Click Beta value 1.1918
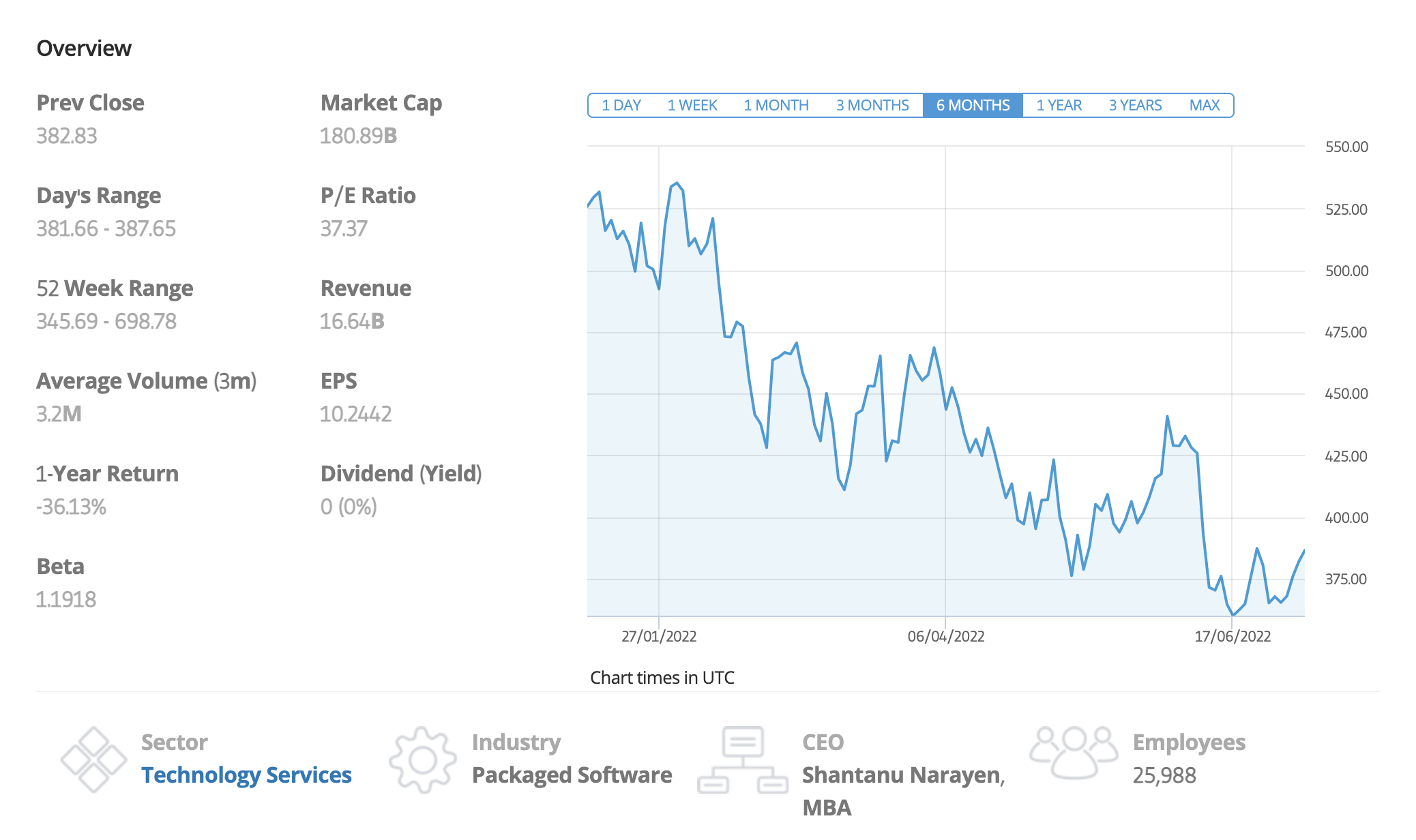 click(66, 600)
